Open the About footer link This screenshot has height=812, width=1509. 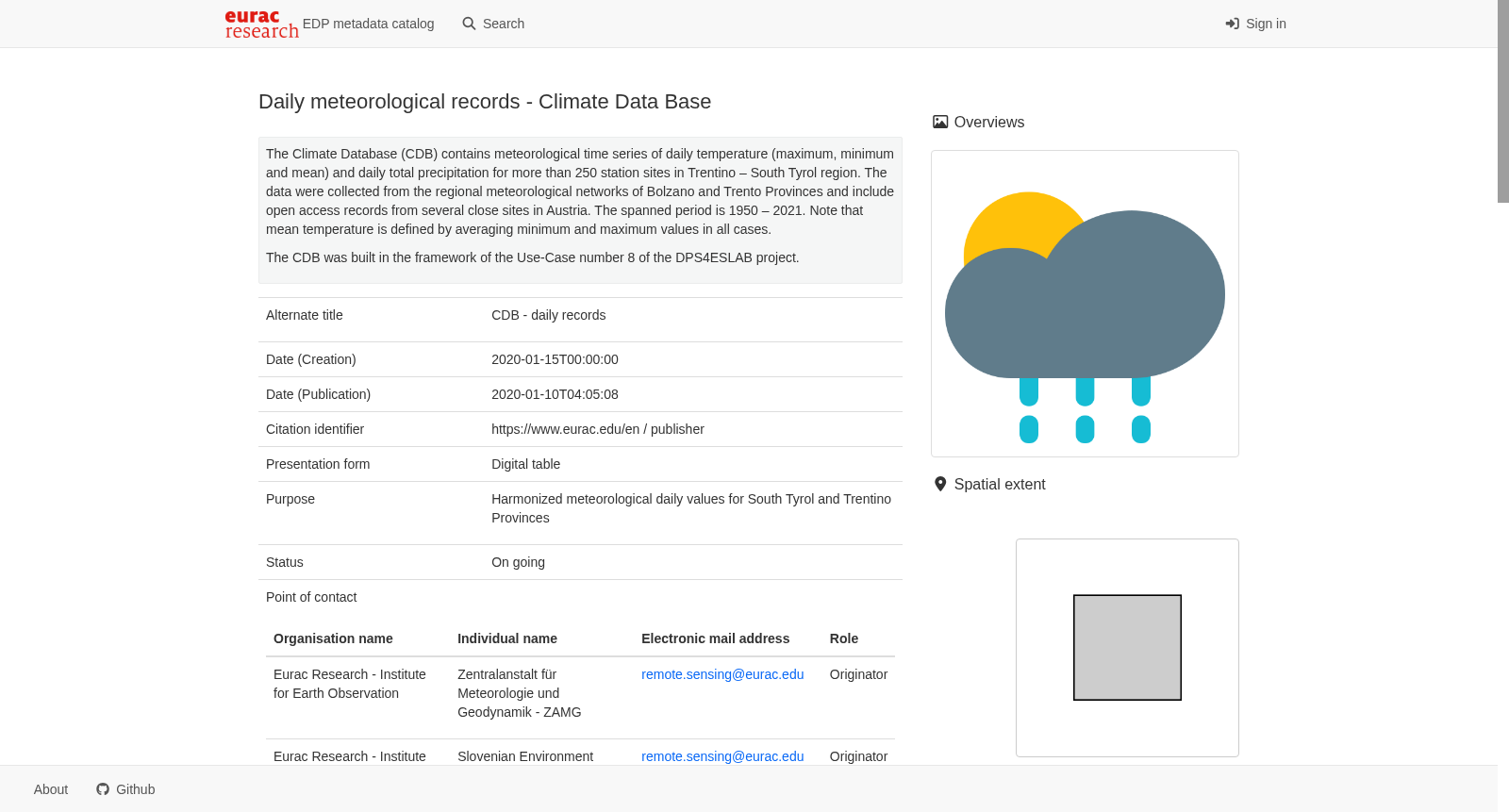click(51, 789)
